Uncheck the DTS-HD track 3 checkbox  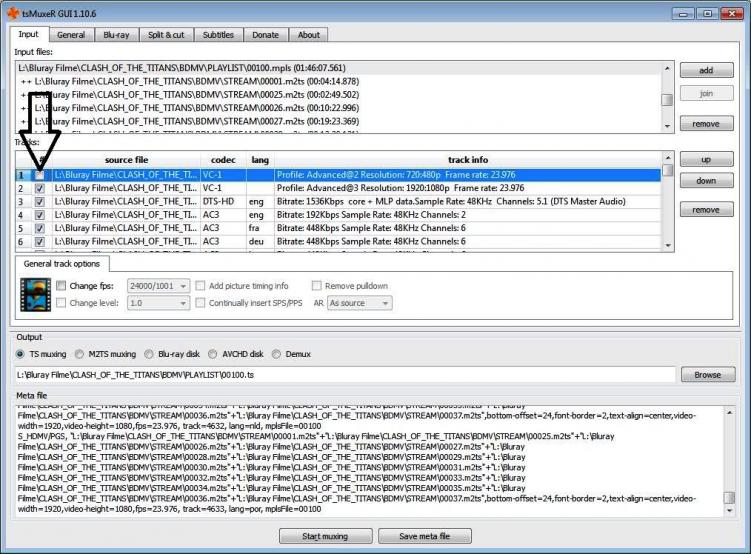tap(39, 201)
